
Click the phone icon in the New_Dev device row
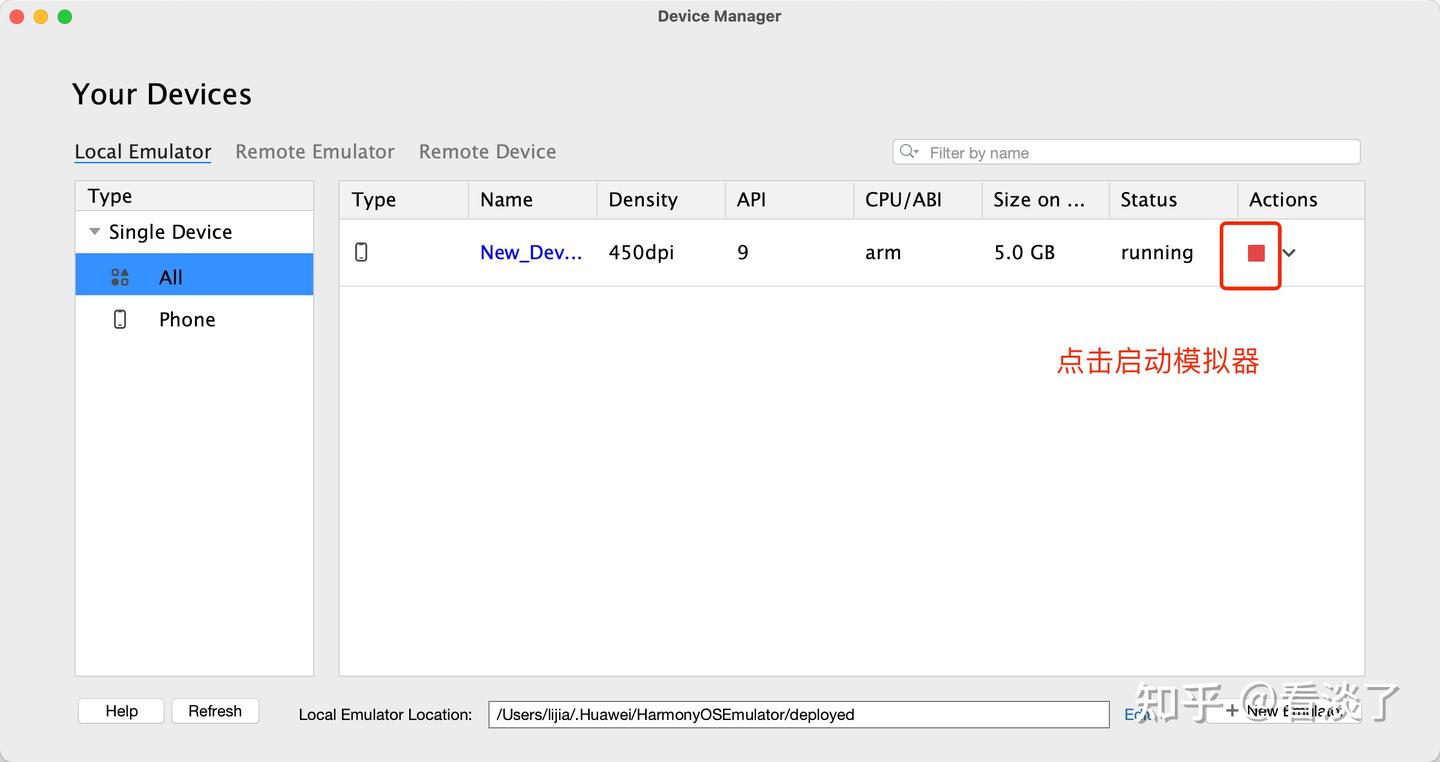[361, 252]
